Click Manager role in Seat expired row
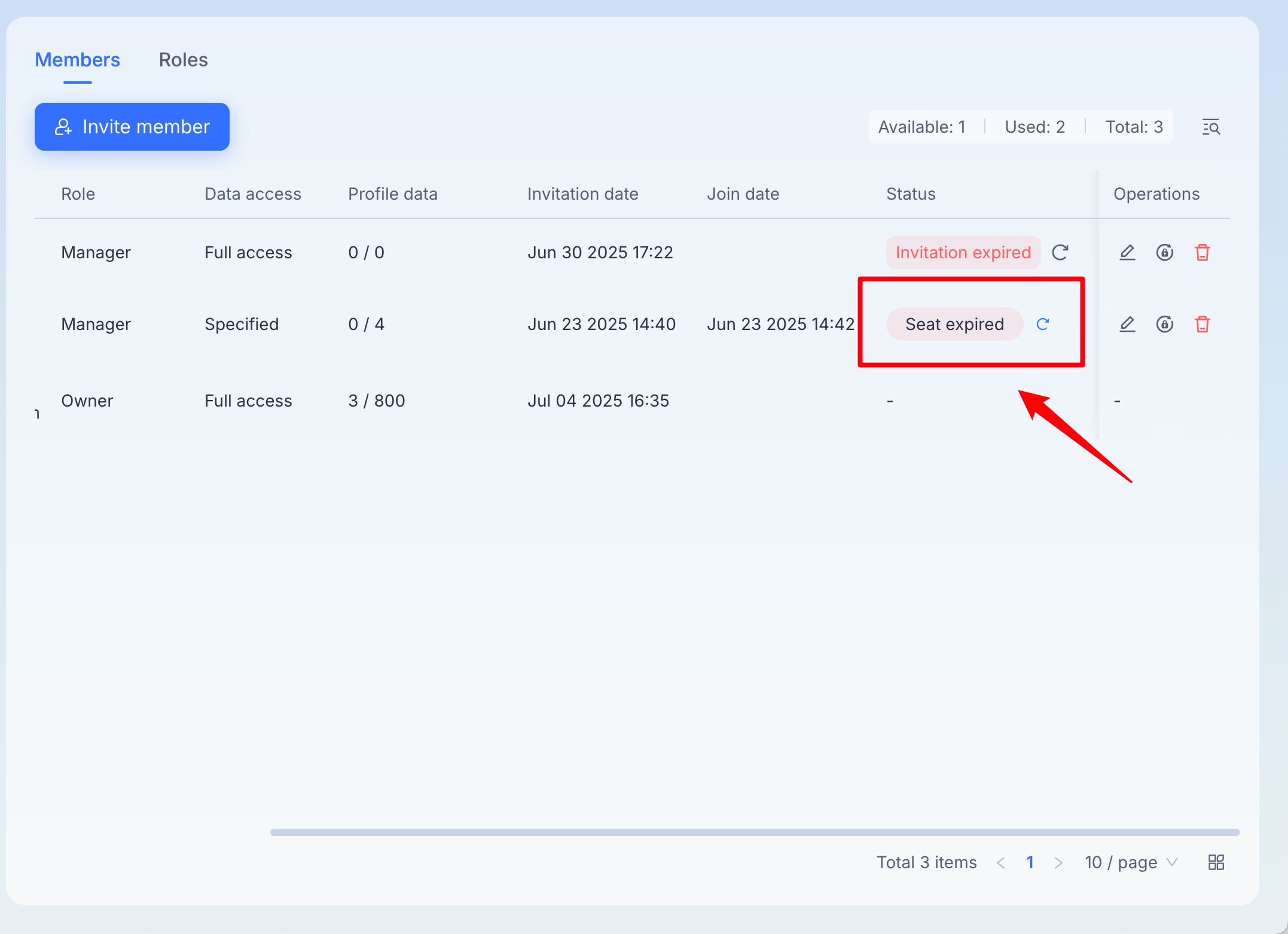Image resolution: width=1288 pixels, height=934 pixels. [x=96, y=324]
